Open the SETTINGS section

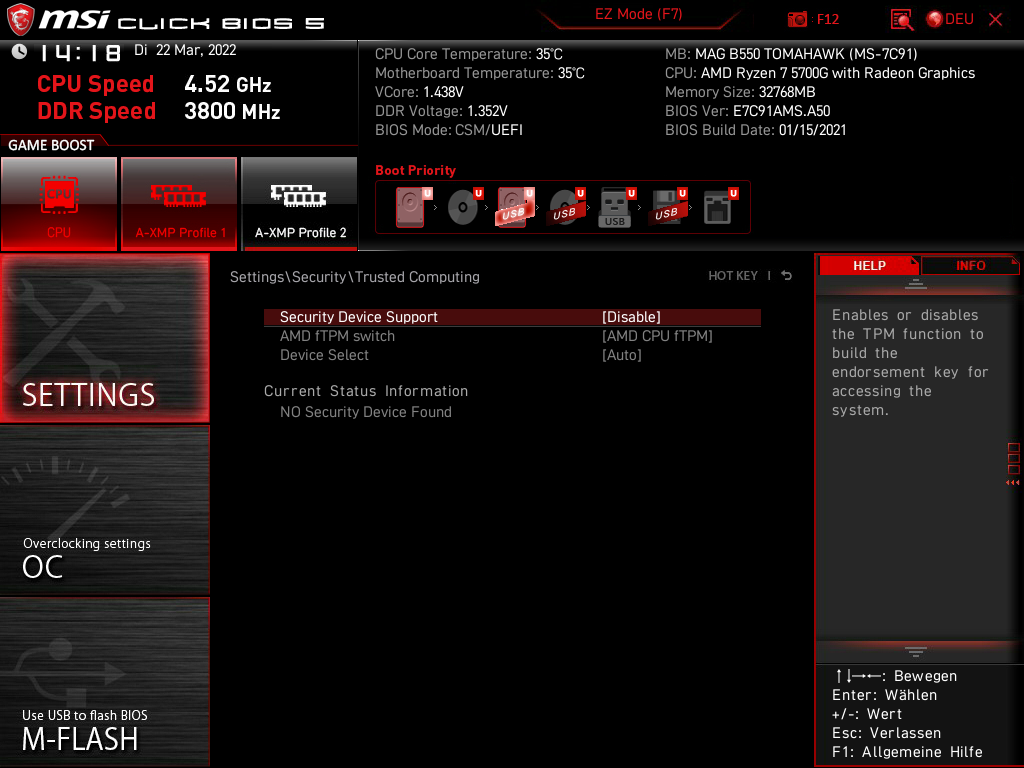[x=104, y=338]
